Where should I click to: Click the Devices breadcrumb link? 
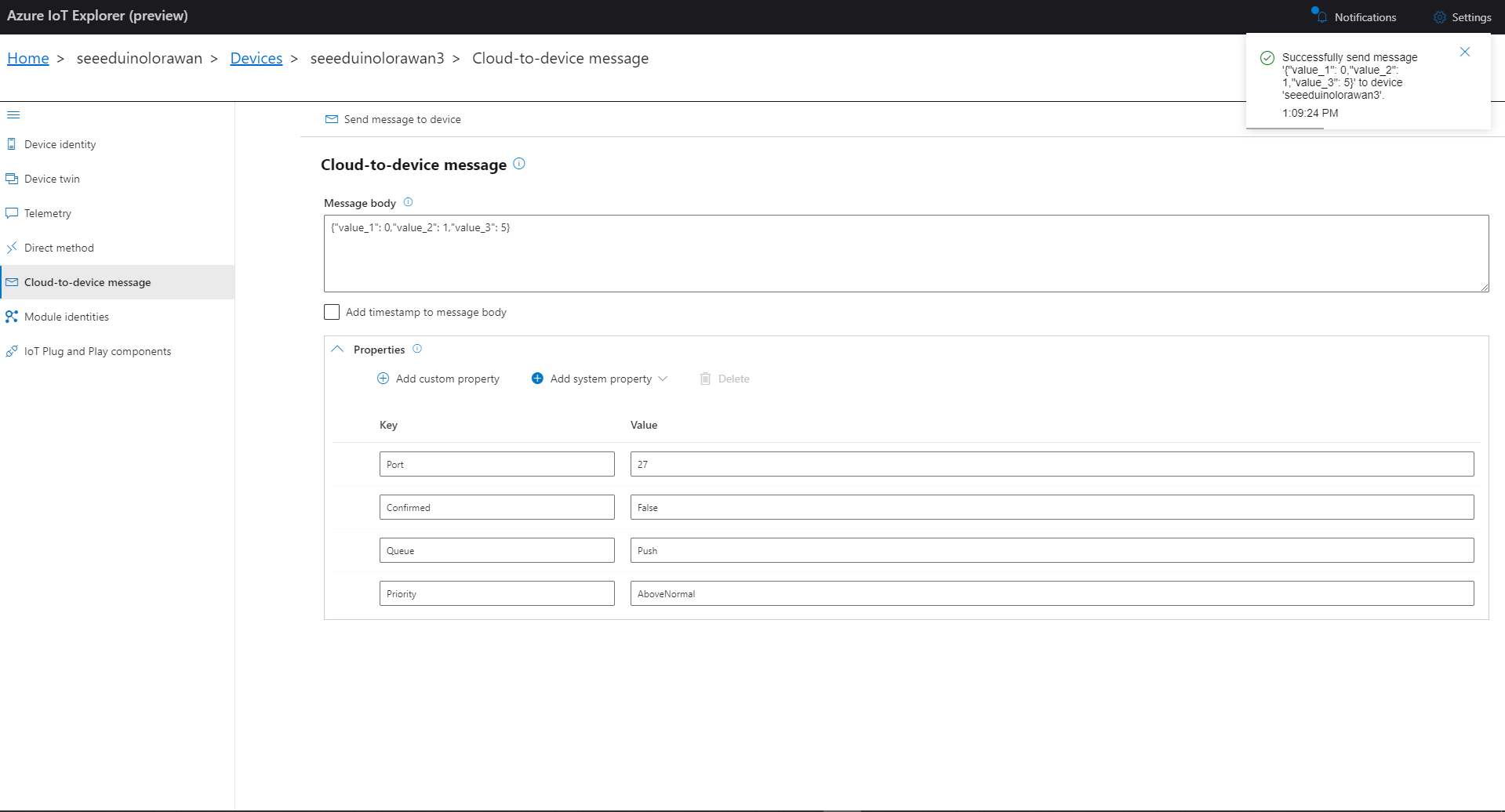coord(256,58)
